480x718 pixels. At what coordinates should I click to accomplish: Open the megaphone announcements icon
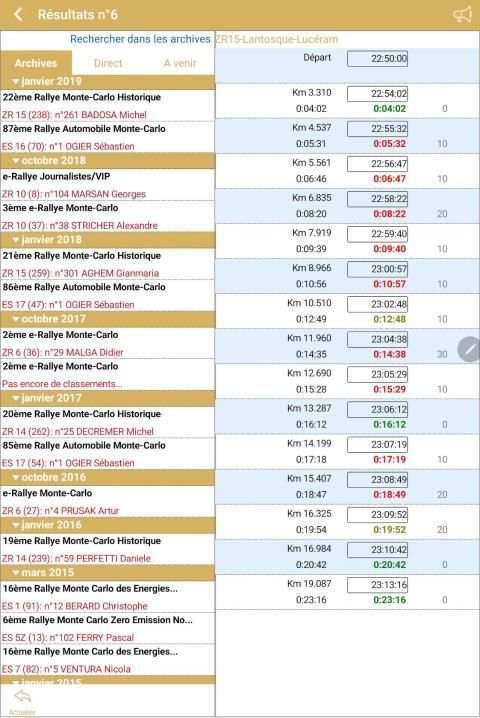(x=463, y=15)
